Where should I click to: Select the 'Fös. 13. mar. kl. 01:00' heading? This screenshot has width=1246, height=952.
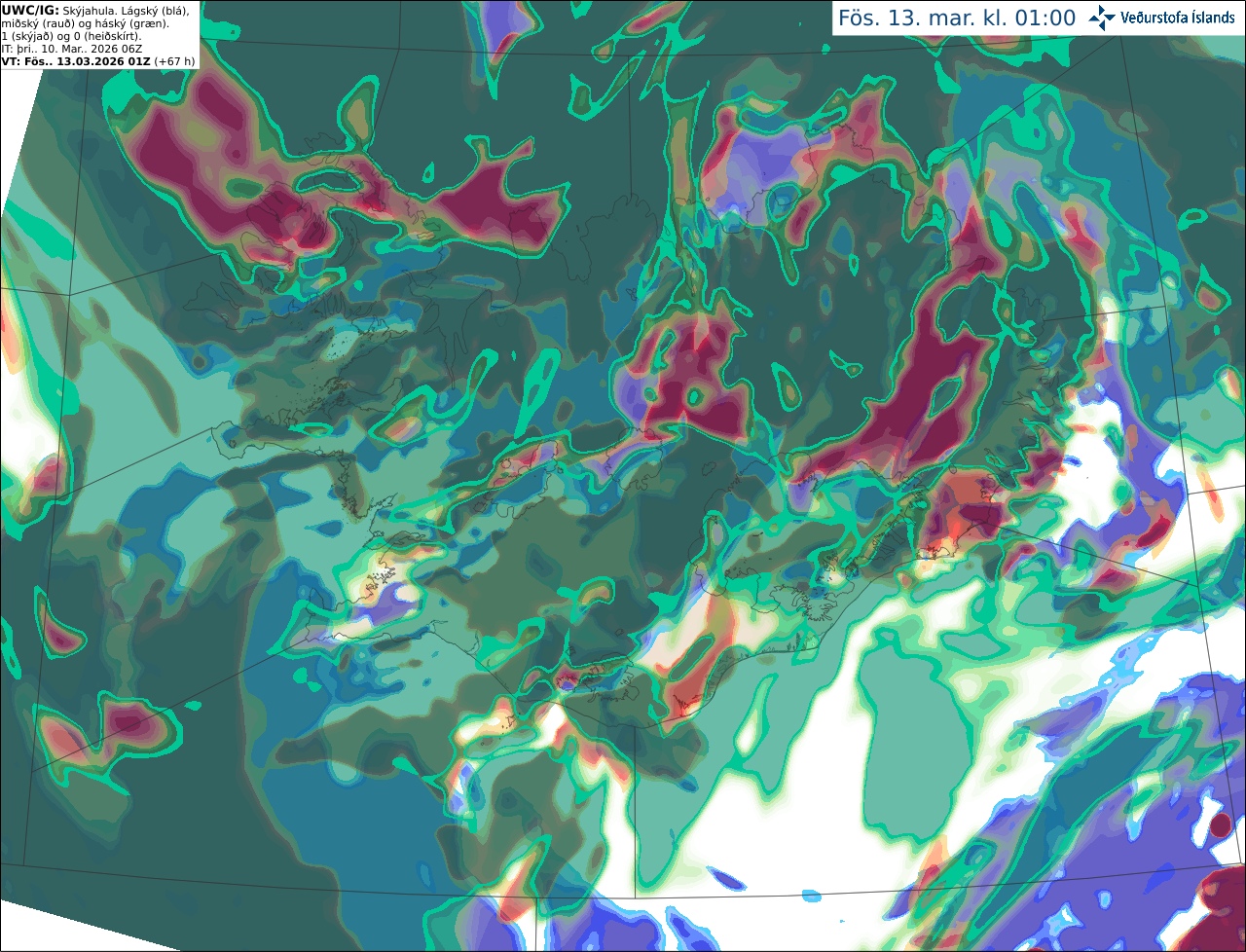point(957,18)
